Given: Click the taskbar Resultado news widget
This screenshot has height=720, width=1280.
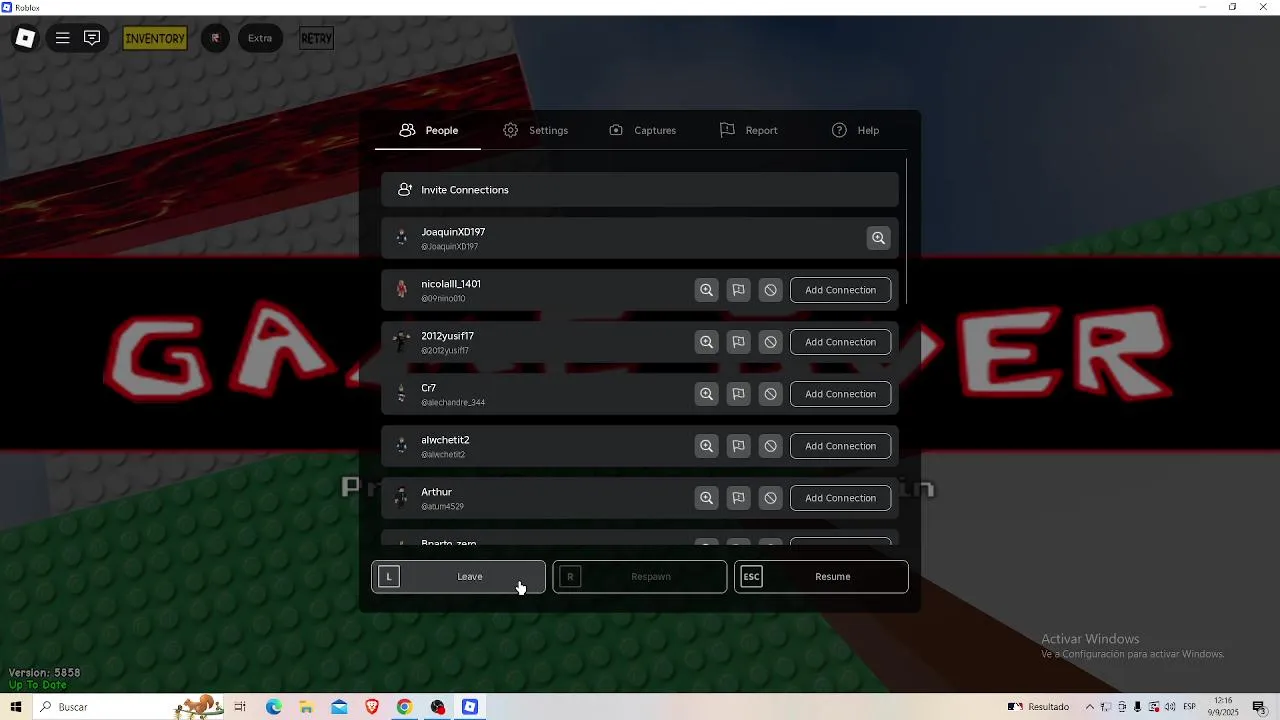Looking at the screenshot, I should click(x=1039, y=707).
